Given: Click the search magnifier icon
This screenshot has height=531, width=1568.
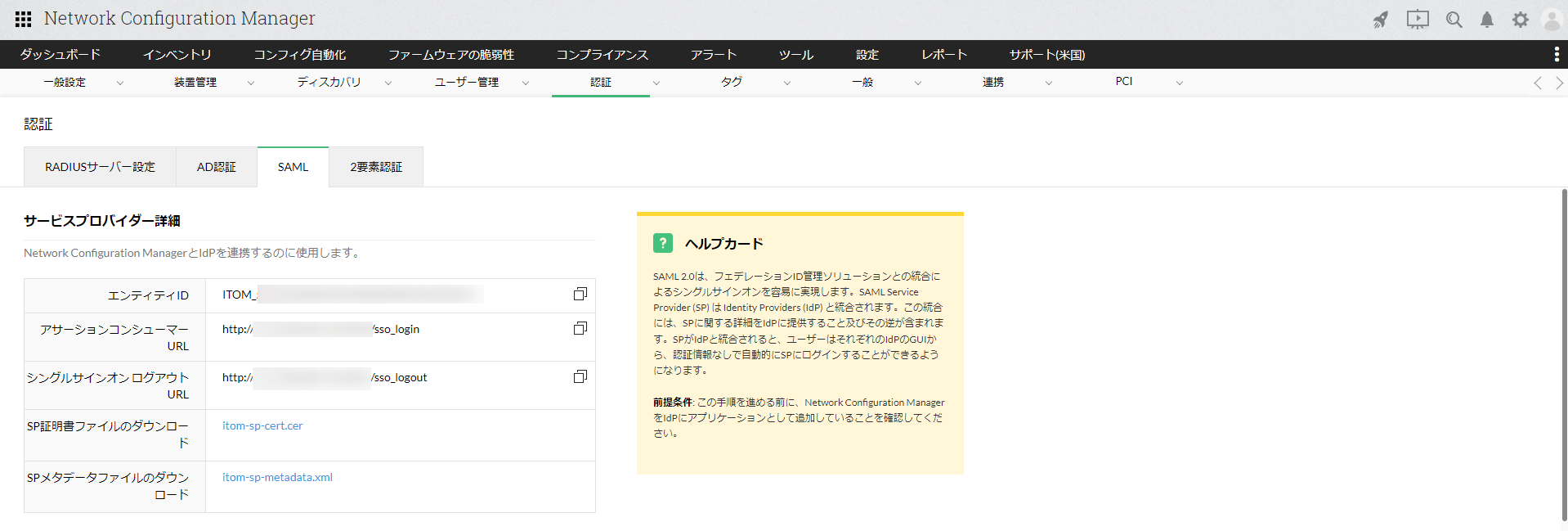Looking at the screenshot, I should coord(1454,20).
